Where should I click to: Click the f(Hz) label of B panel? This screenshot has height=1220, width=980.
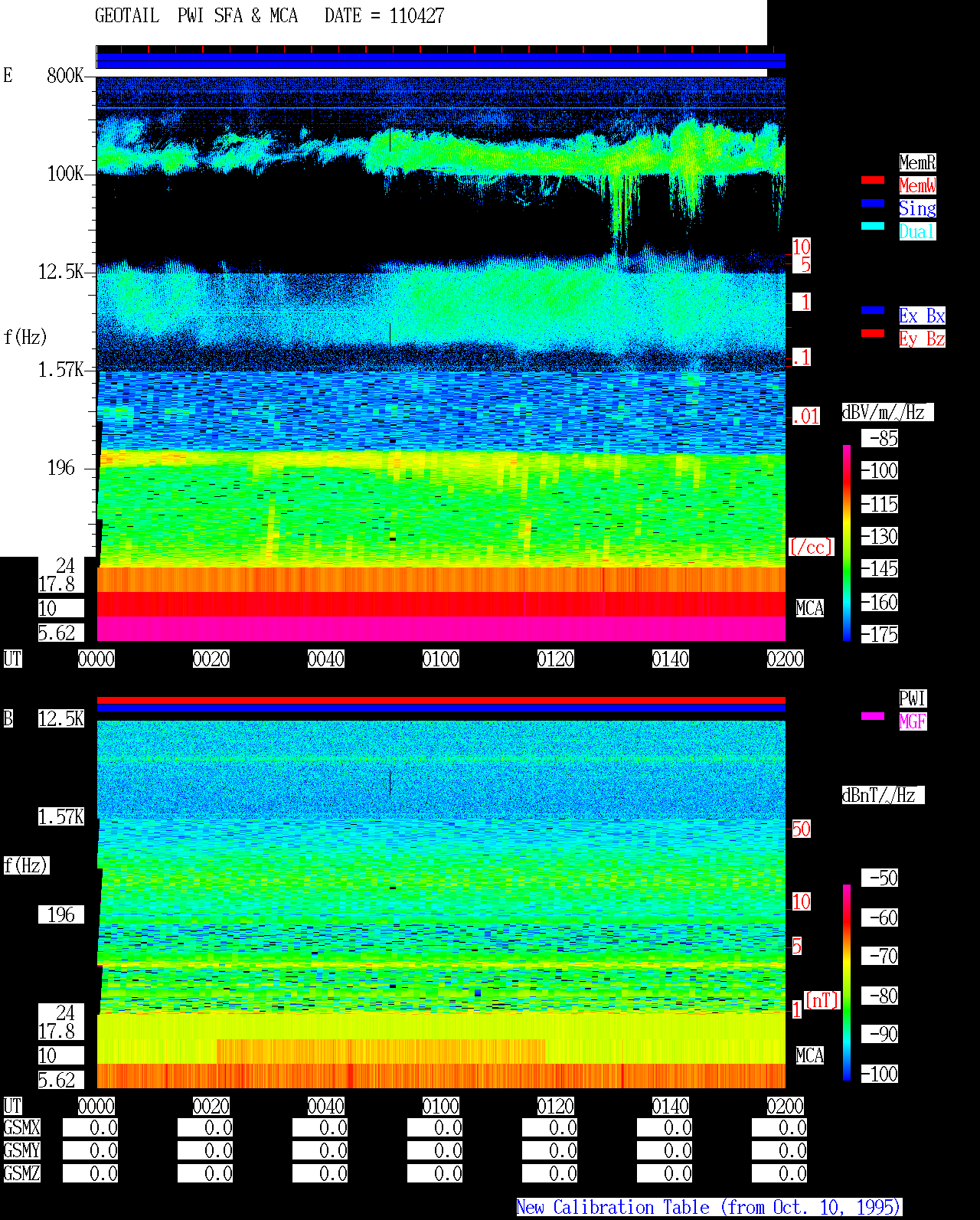click(x=25, y=865)
